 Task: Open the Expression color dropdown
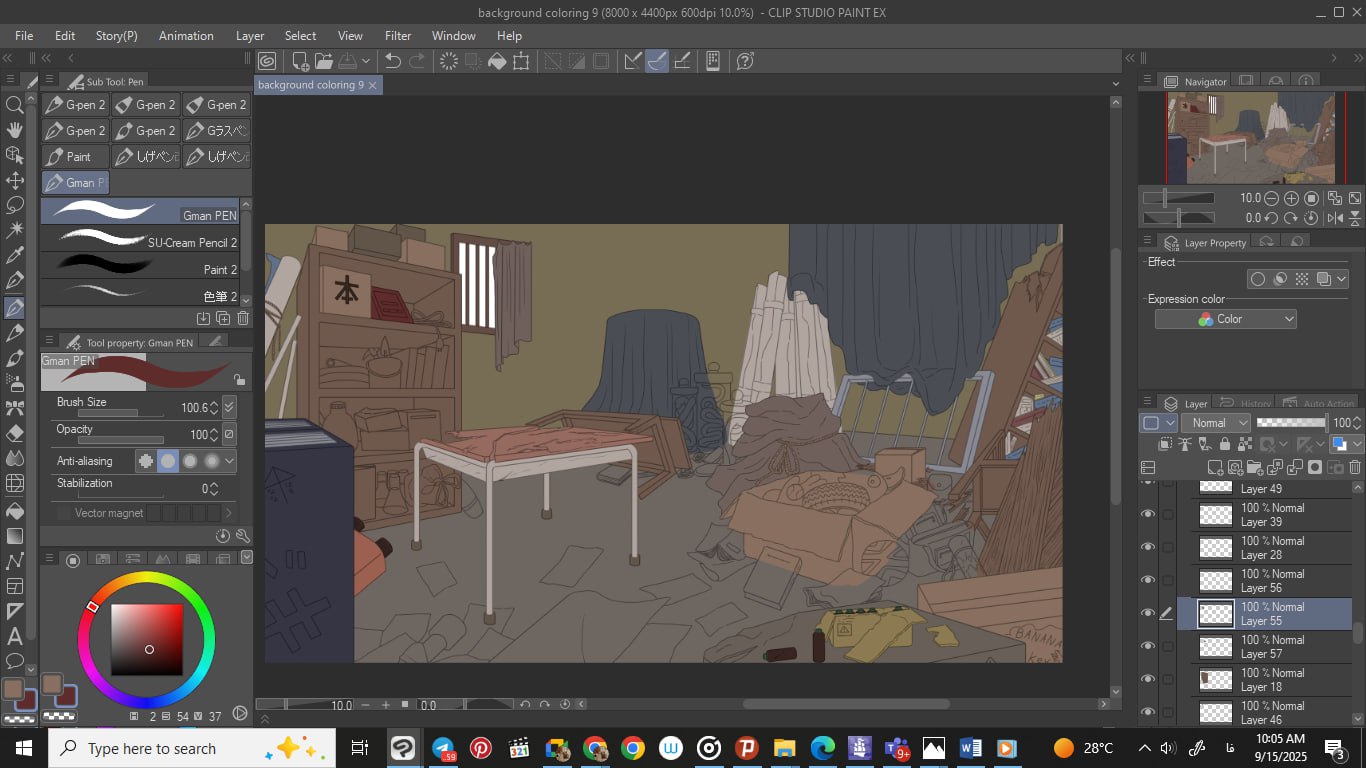(1225, 319)
